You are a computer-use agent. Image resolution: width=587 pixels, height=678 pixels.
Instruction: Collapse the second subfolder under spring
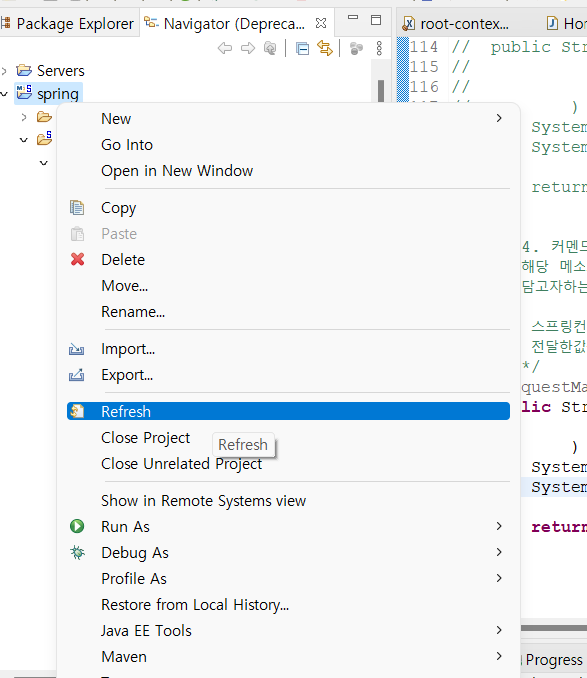point(24,140)
